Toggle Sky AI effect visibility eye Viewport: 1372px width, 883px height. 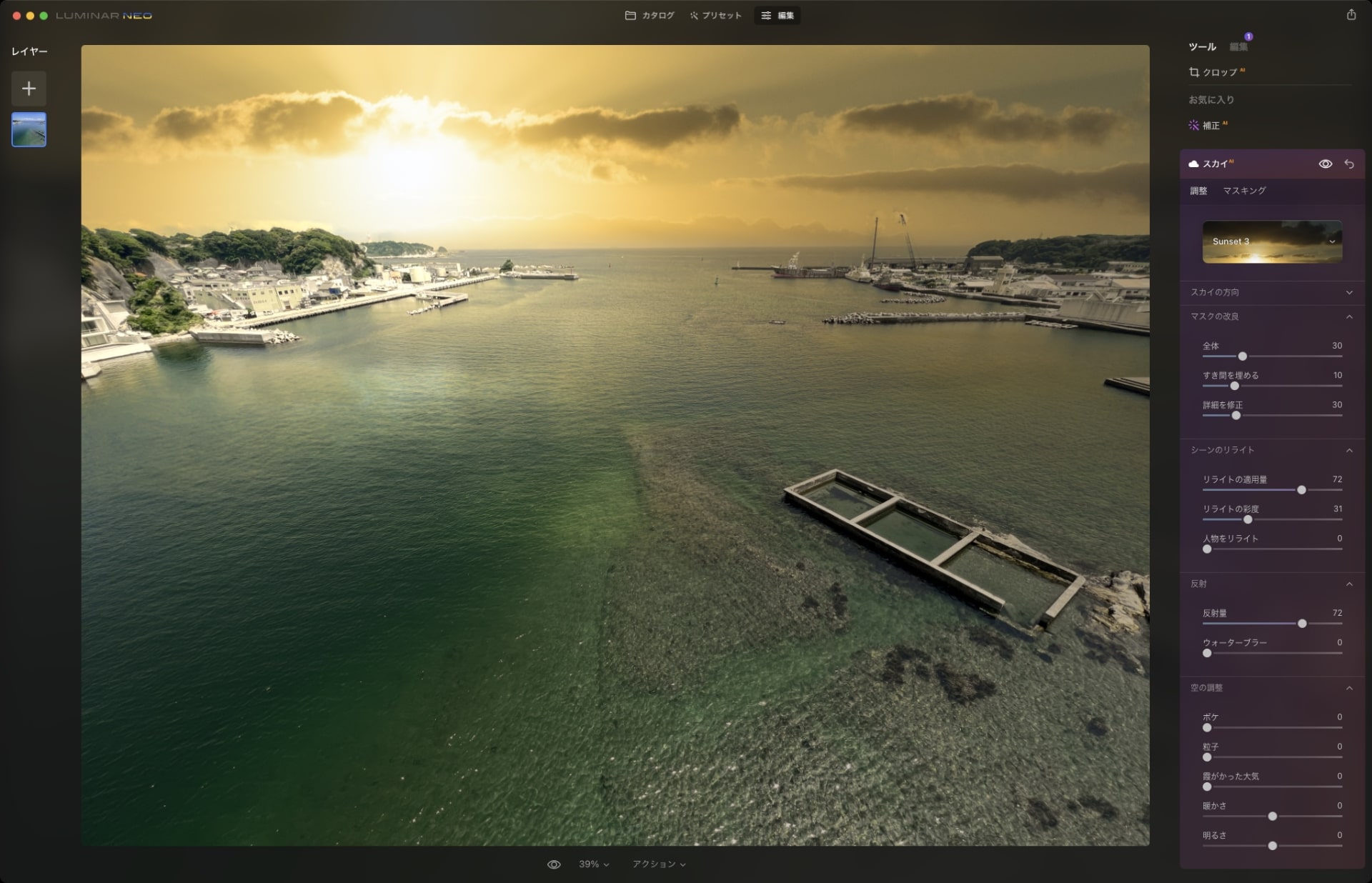pos(1325,164)
